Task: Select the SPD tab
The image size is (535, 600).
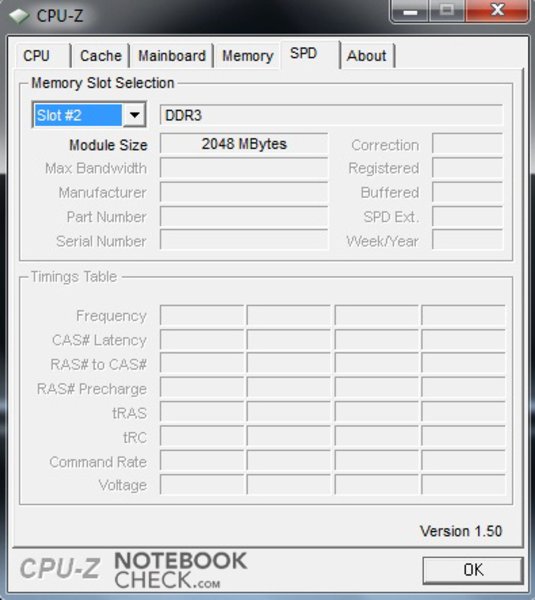Action: pos(310,54)
